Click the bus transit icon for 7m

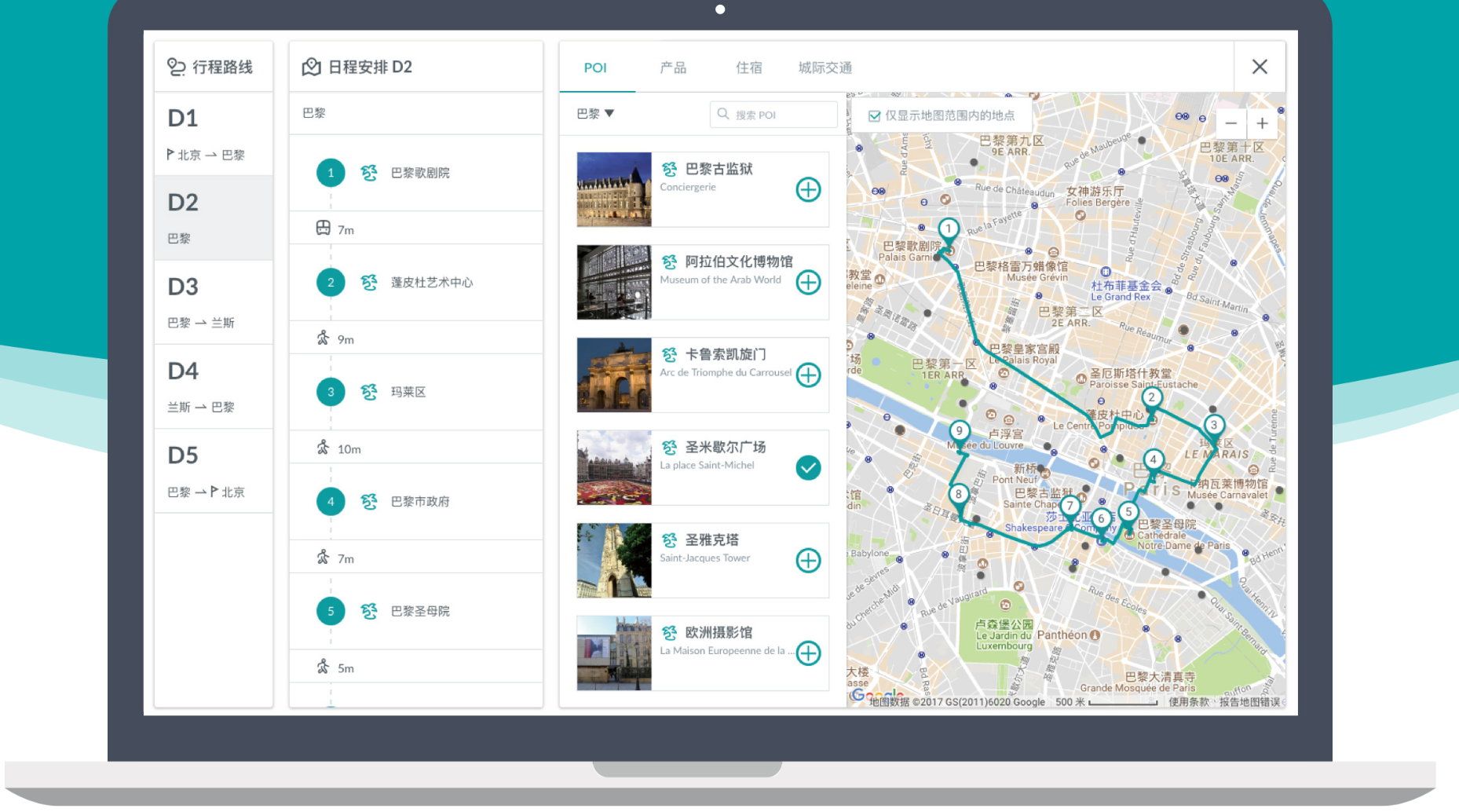click(x=323, y=228)
